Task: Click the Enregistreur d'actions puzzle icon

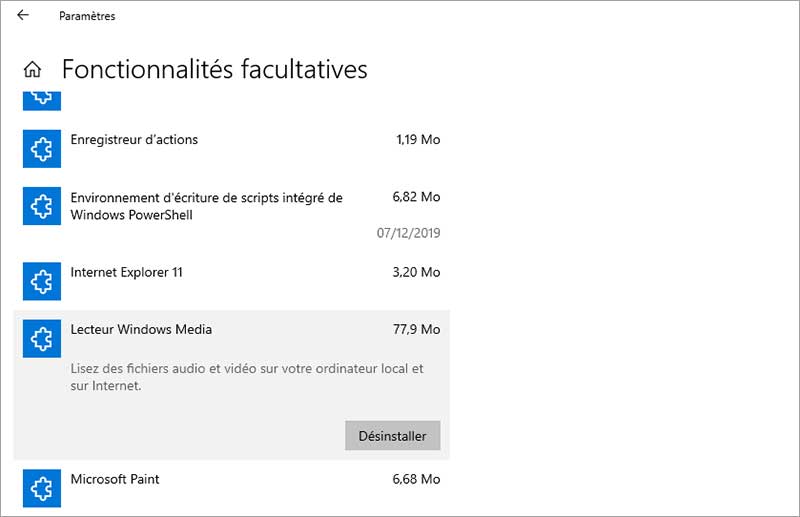Action: pyautogui.click(x=42, y=149)
